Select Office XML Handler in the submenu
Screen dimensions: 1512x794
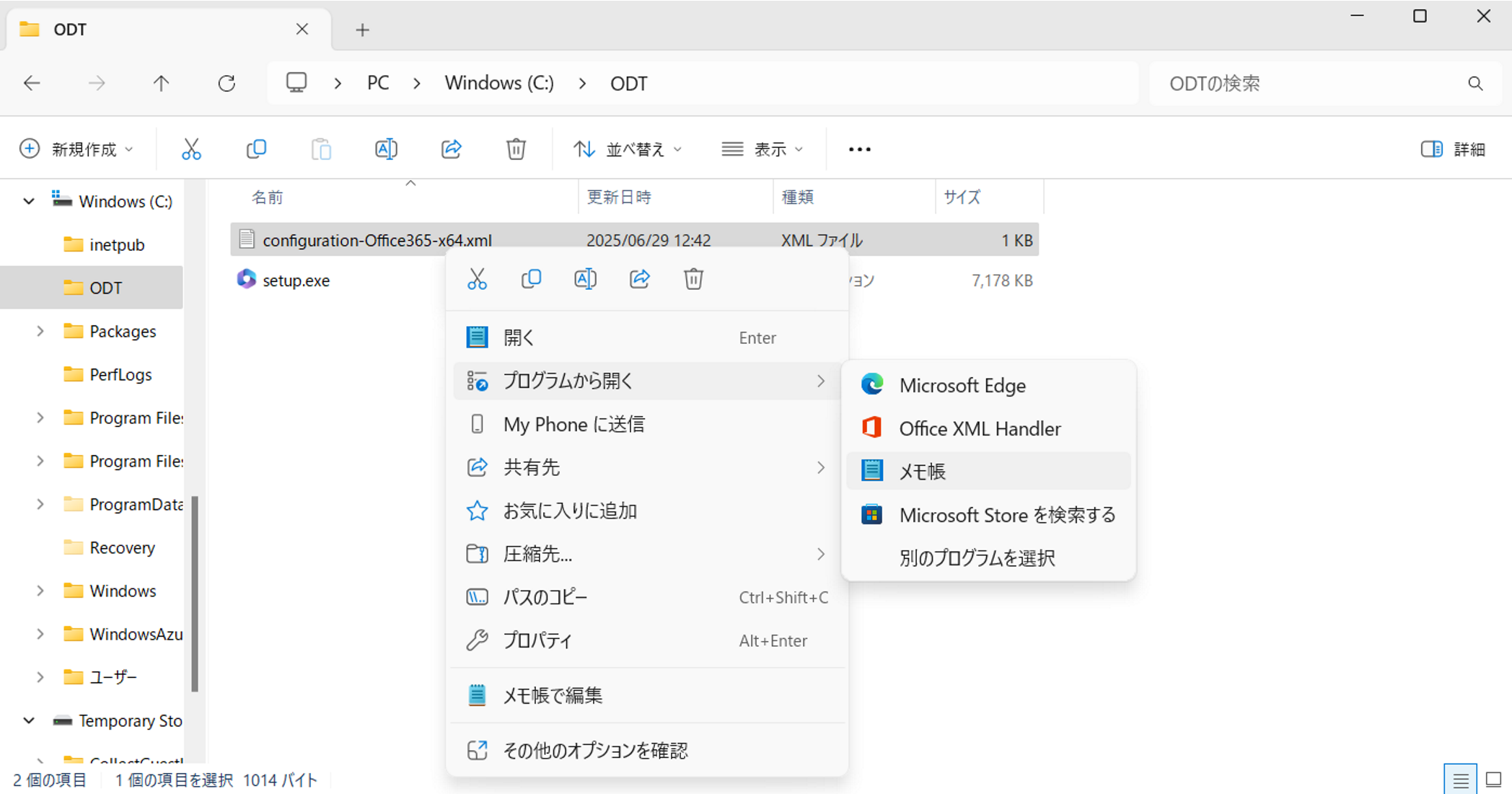coord(988,428)
